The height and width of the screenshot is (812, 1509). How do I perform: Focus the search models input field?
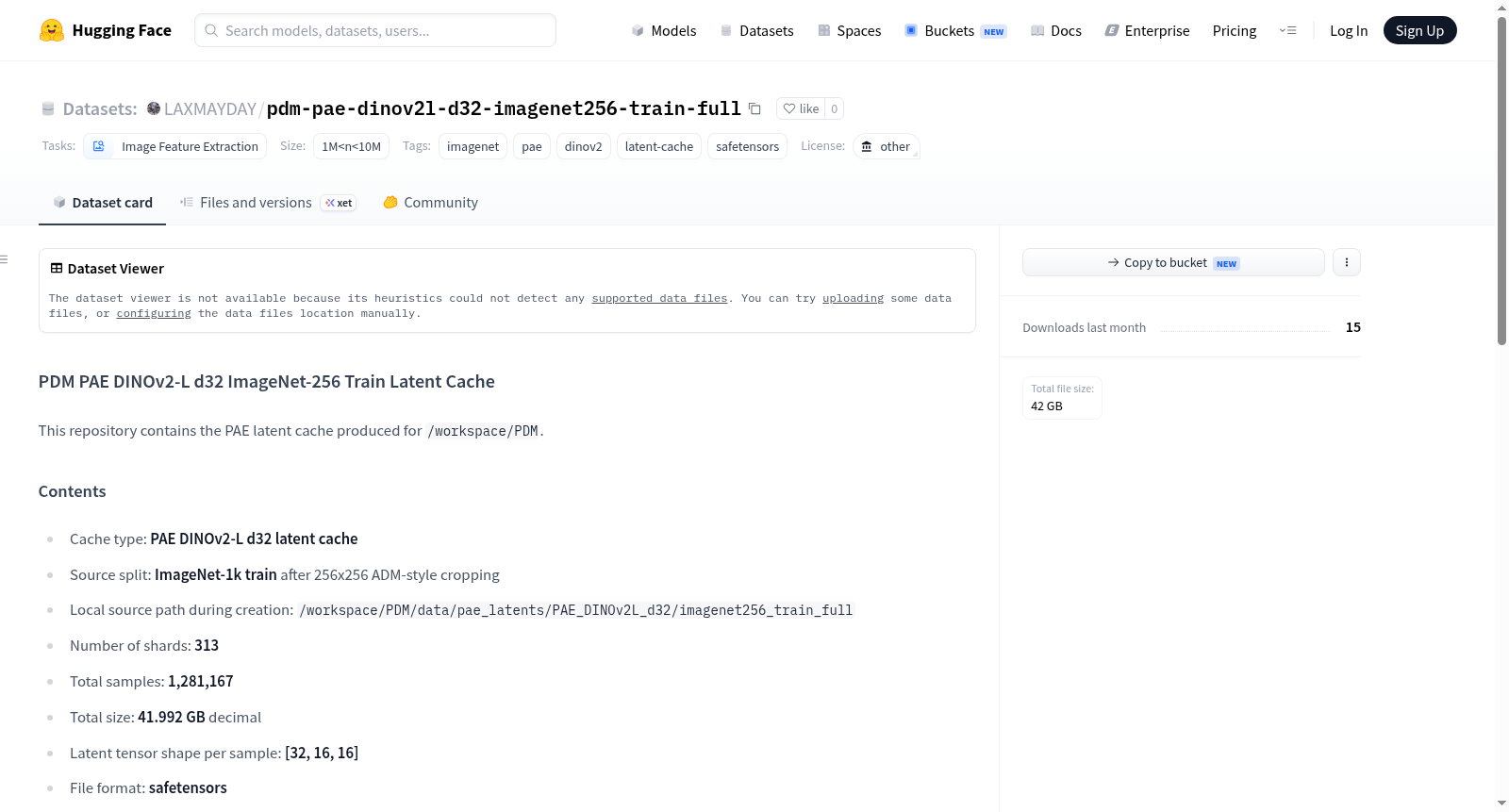click(x=375, y=30)
